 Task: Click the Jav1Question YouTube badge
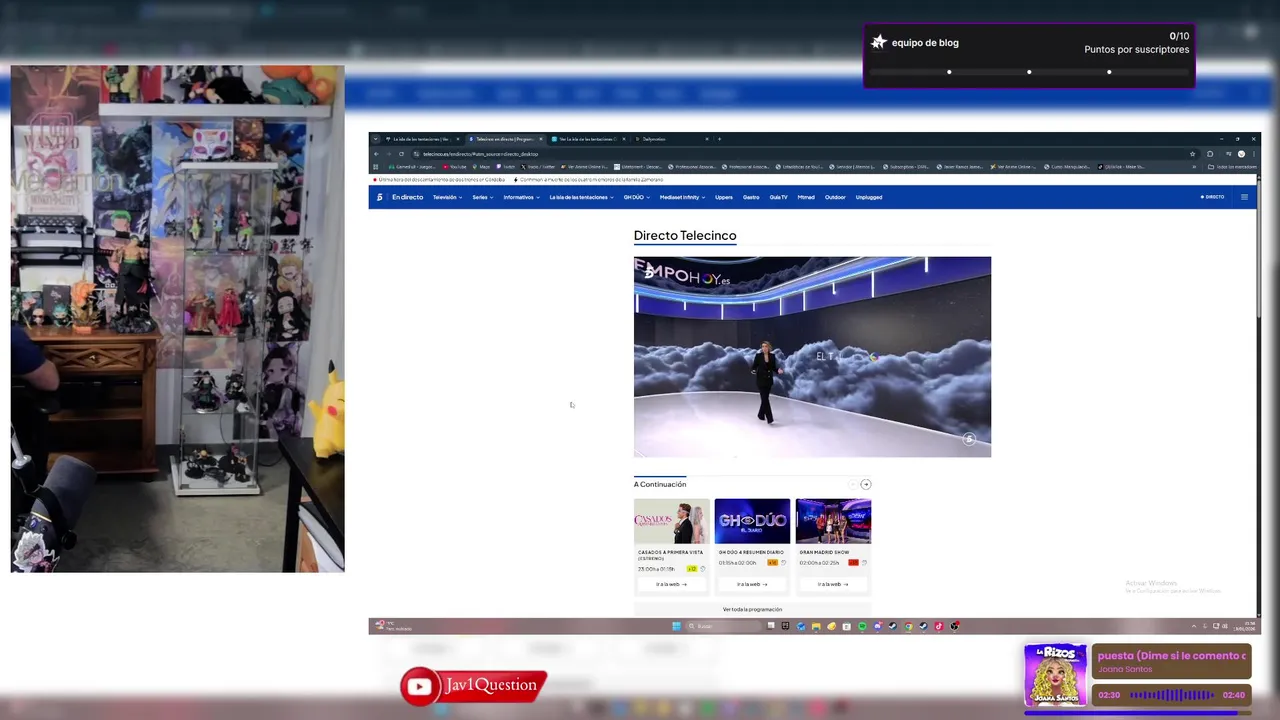pos(474,685)
